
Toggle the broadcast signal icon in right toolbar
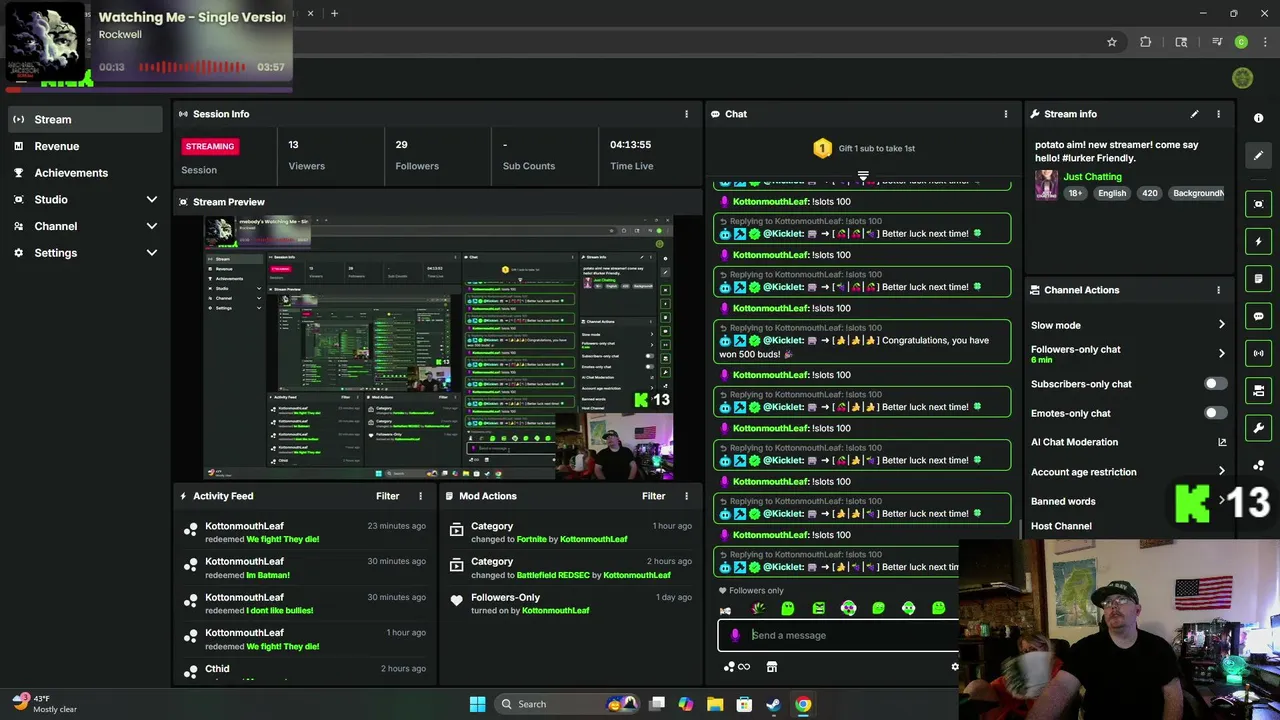pos(1258,353)
